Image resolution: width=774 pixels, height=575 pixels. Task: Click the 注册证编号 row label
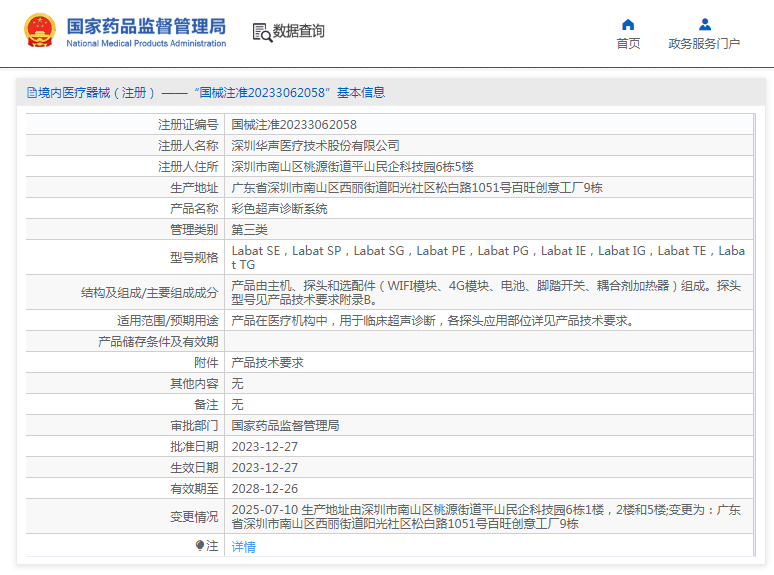188,125
